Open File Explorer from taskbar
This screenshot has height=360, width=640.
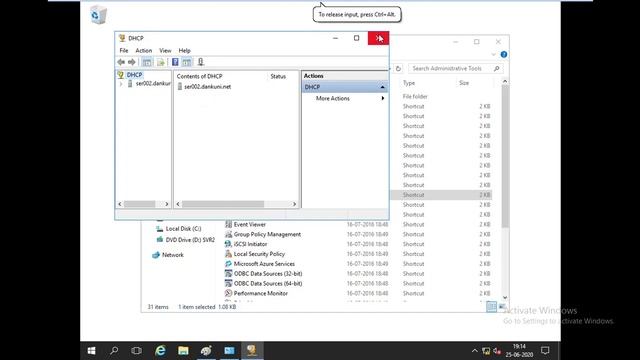(x=183, y=351)
